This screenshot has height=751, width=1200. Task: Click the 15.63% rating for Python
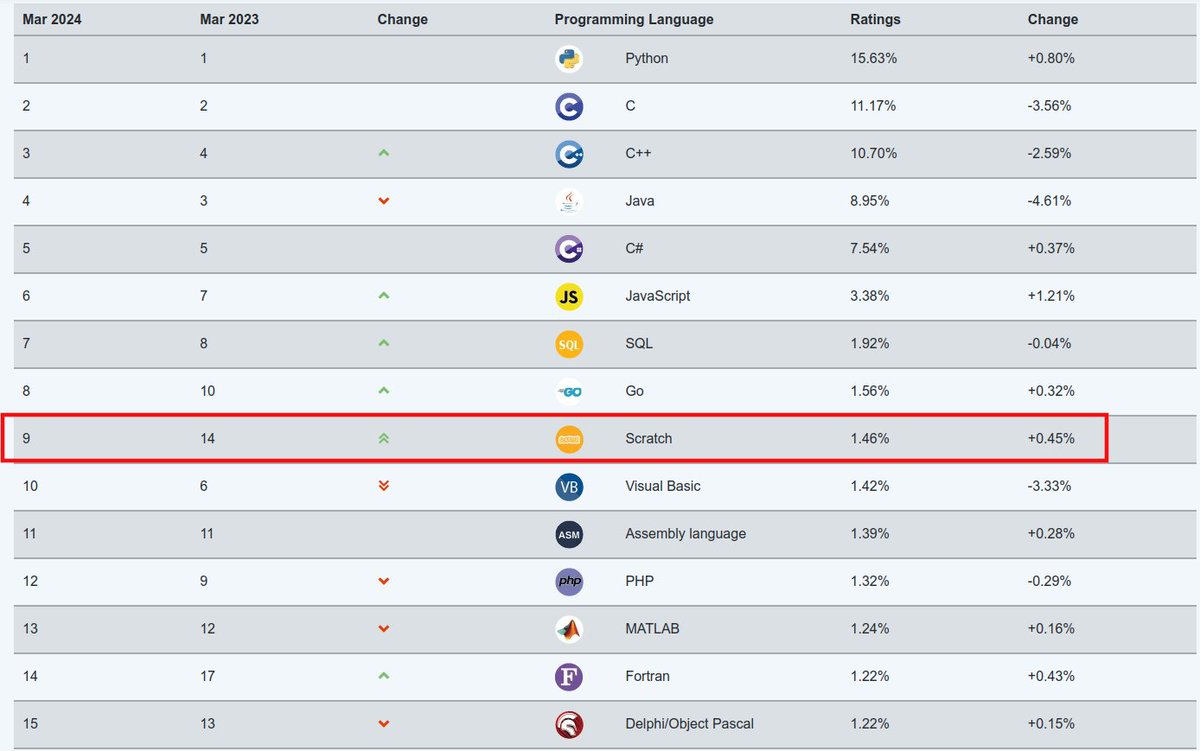click(874, 59)
